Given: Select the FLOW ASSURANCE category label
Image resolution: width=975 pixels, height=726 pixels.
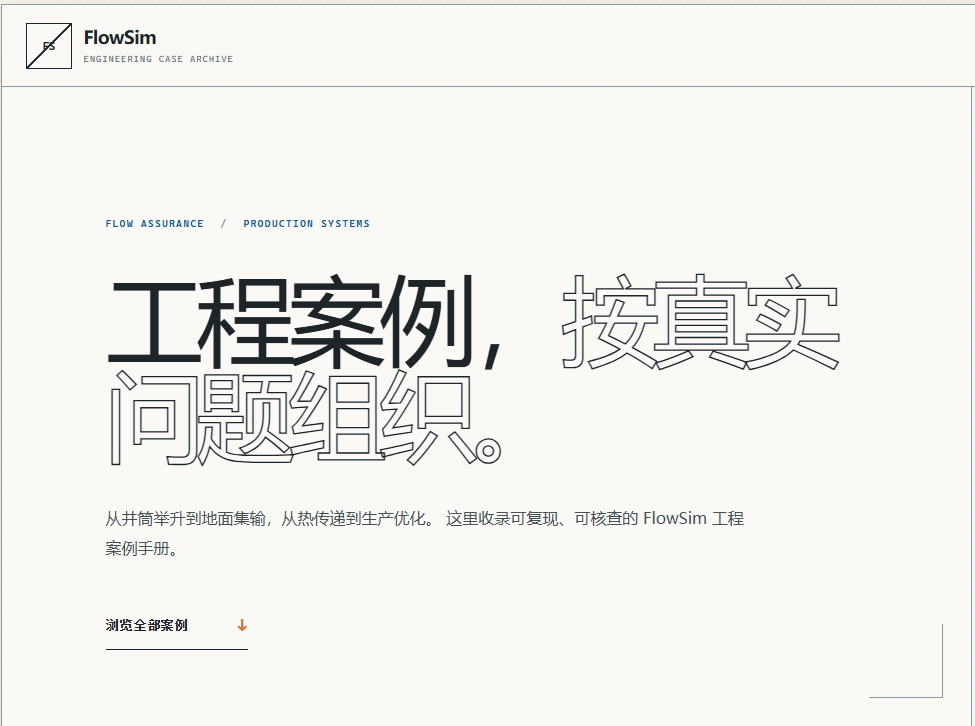Looking at the screenshot, I should click(x=154, y=224).
